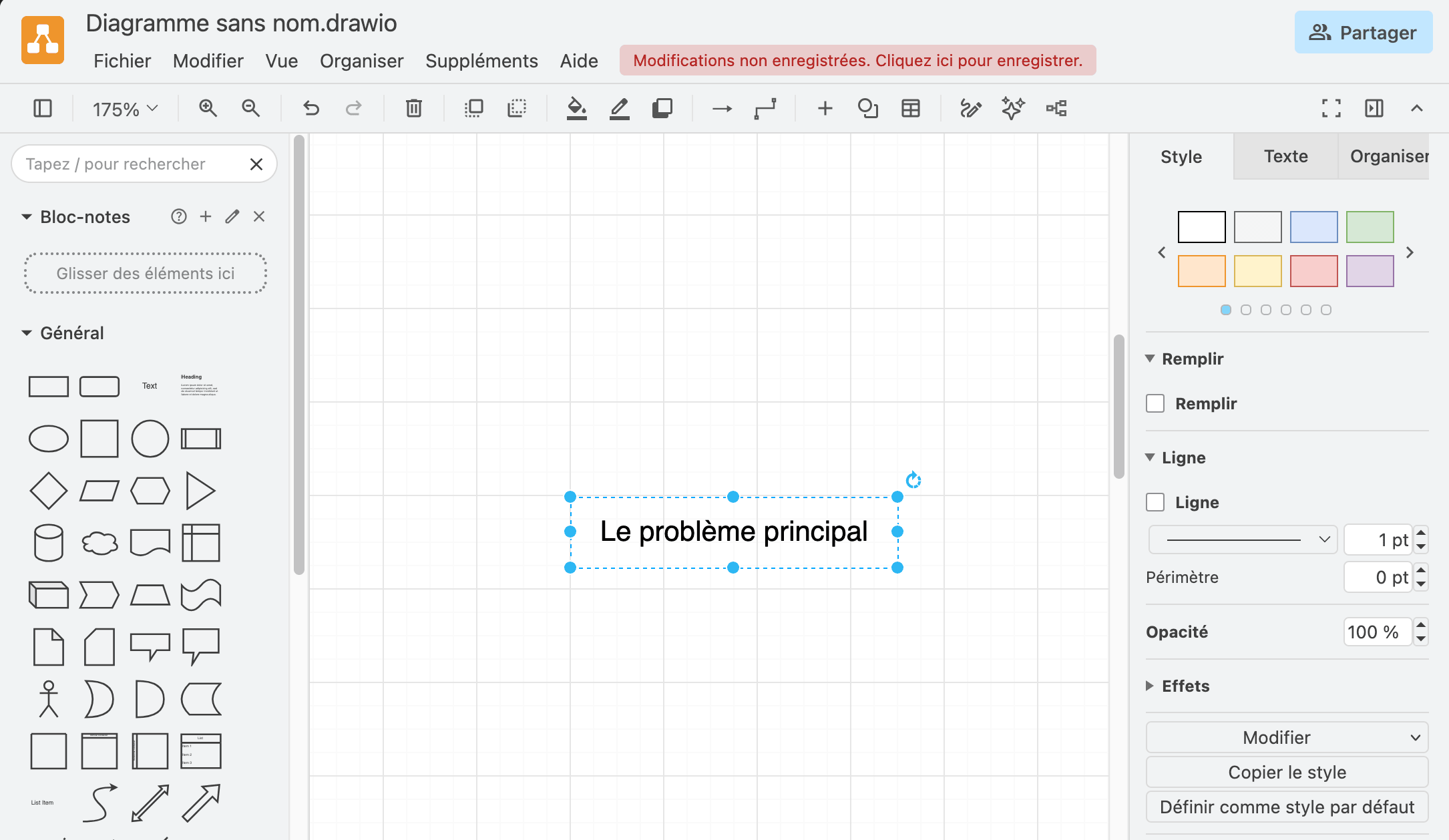1449x840 pixels.
Task: Edit the Bloc-notes with the pencil icon
Action: click(x=232, y=216)
